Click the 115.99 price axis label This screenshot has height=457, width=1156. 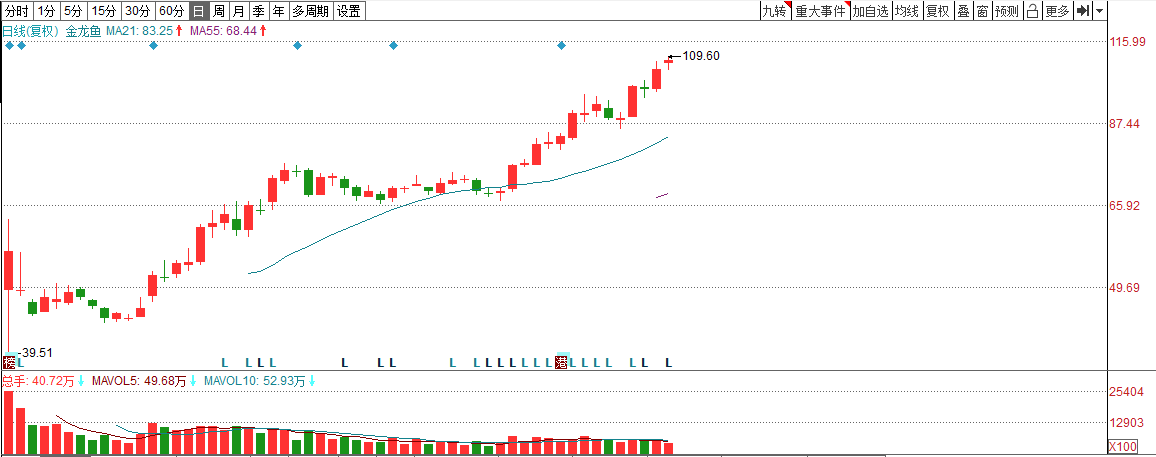(1127, 42)
